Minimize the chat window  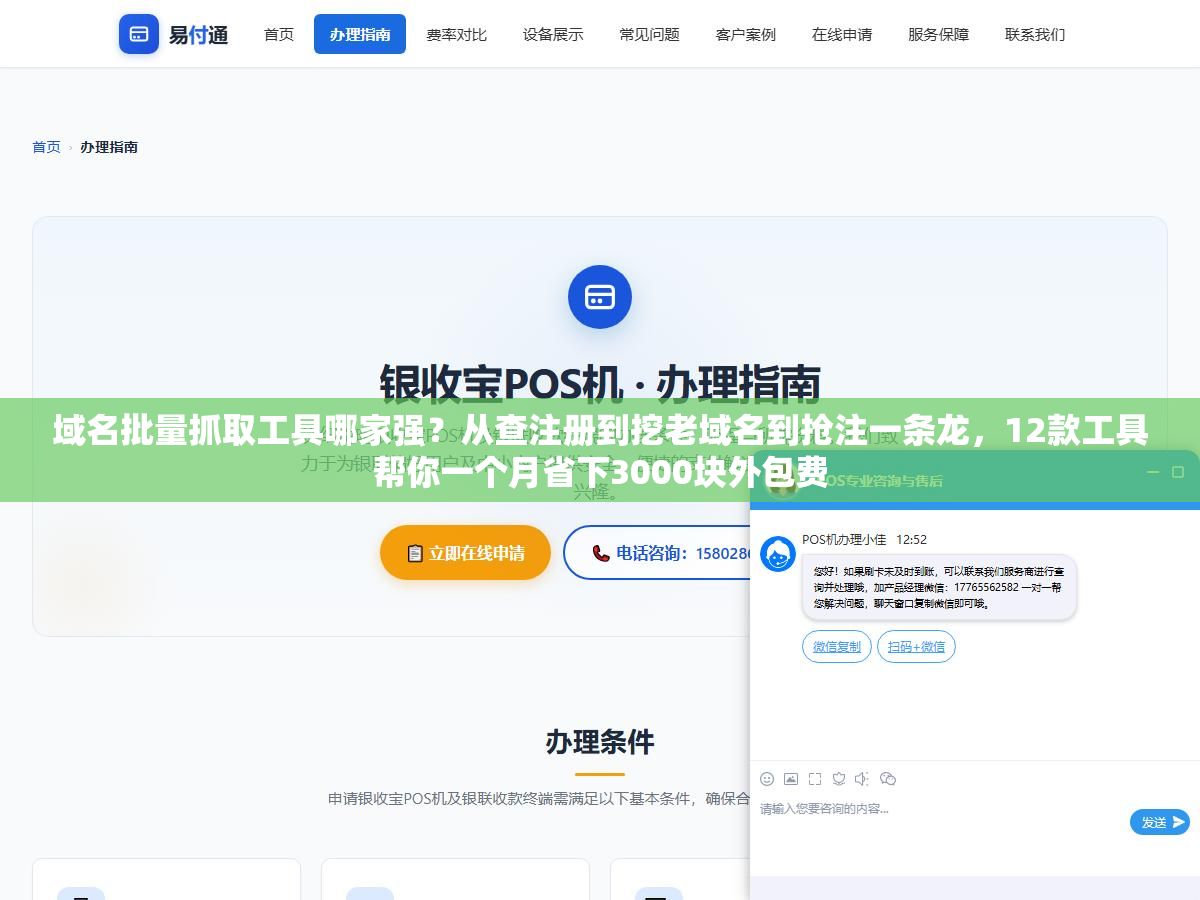[1152, 472]
